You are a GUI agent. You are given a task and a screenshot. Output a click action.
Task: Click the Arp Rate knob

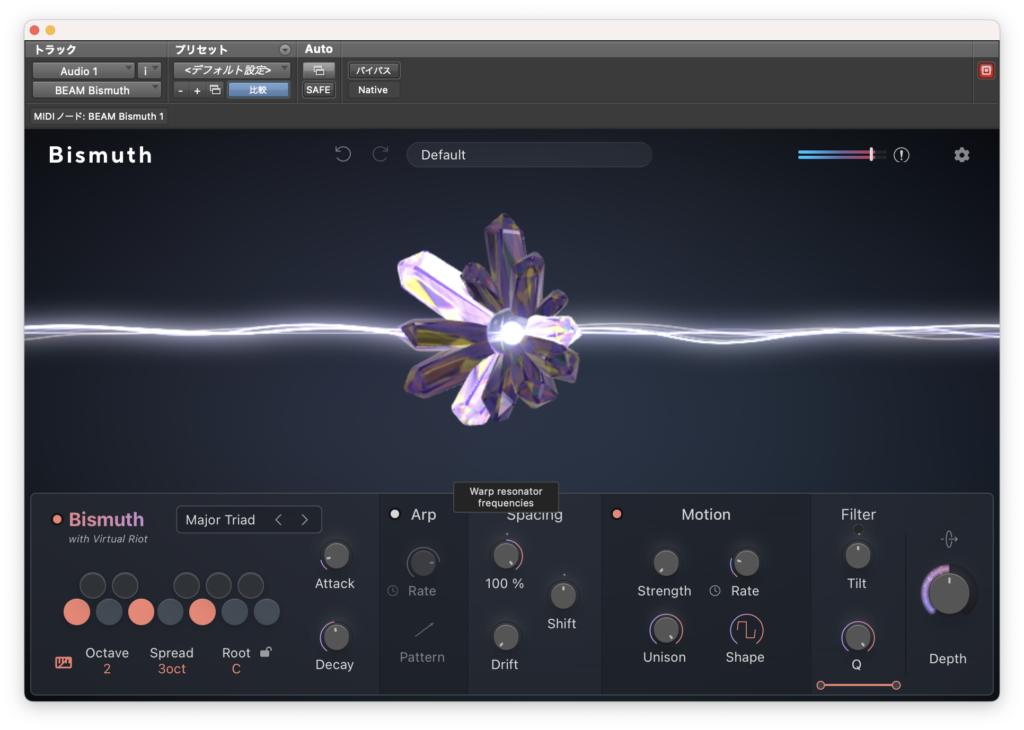pyautogui.click(x=423, y=562)
